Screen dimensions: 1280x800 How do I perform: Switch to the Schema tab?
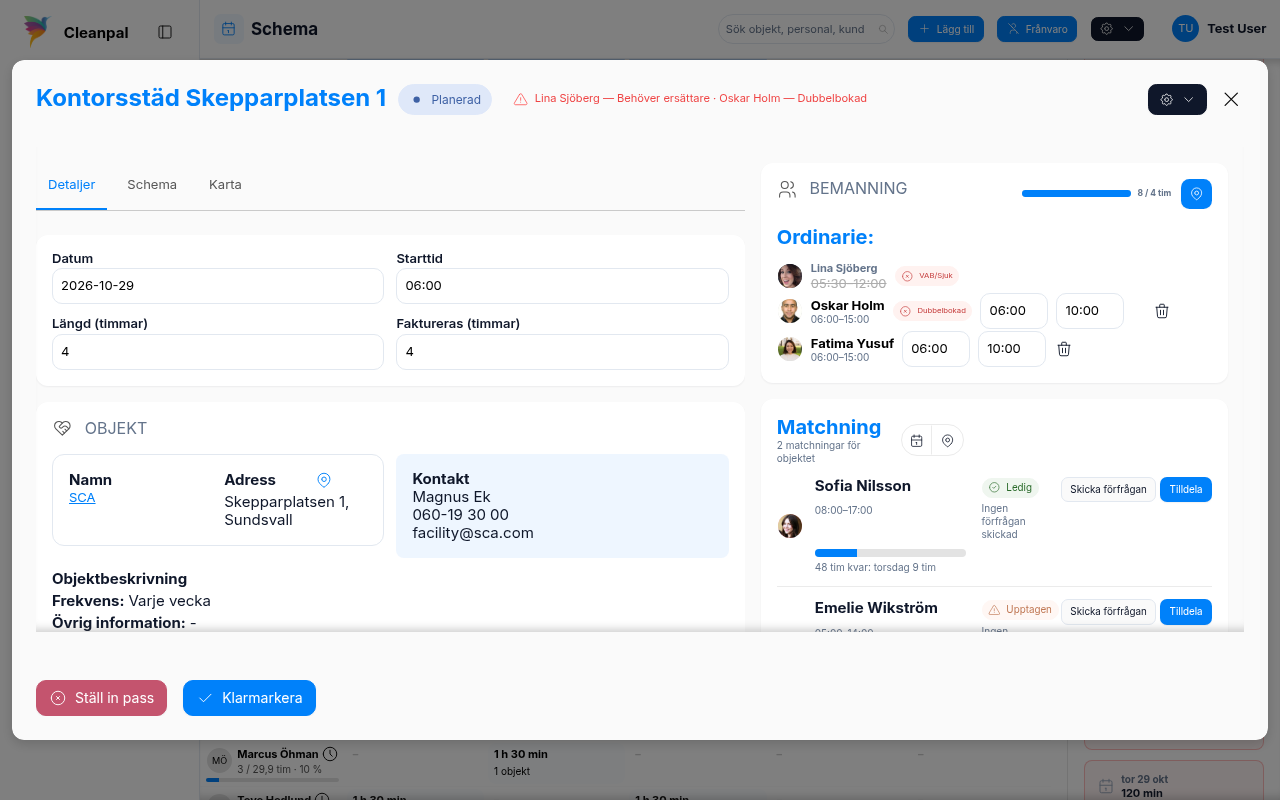coord(152,185)
